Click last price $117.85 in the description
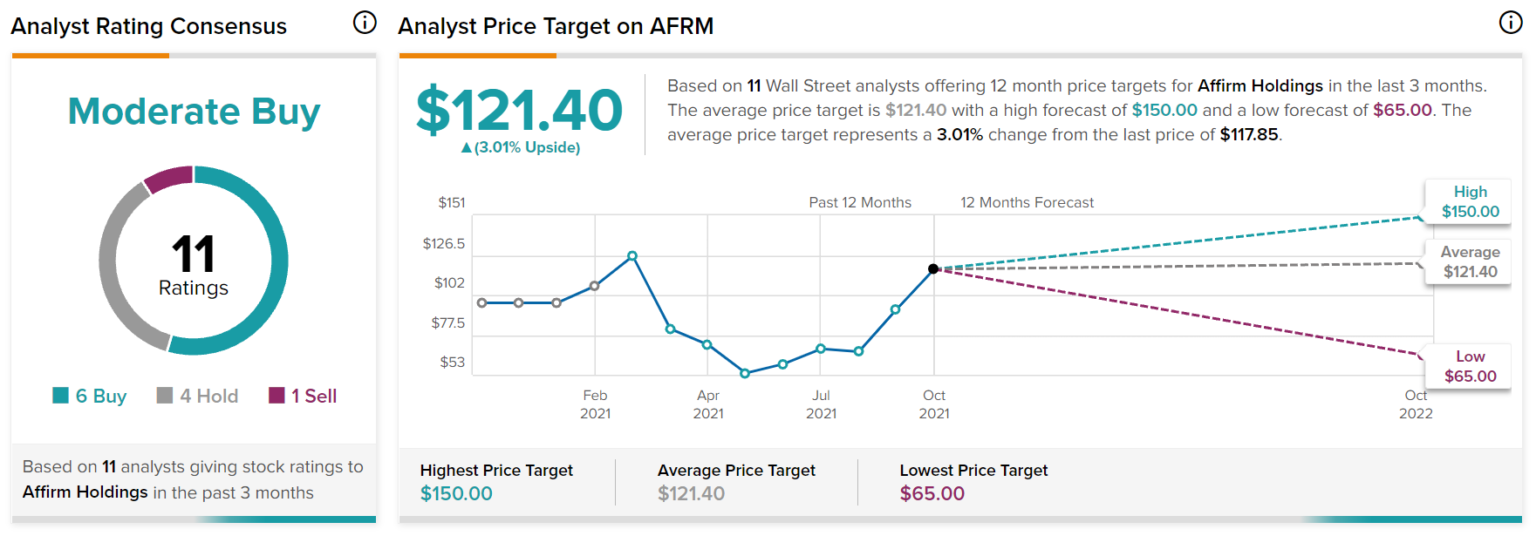The height and width of the screenshot is (536, 1536). click(1250, 134)
